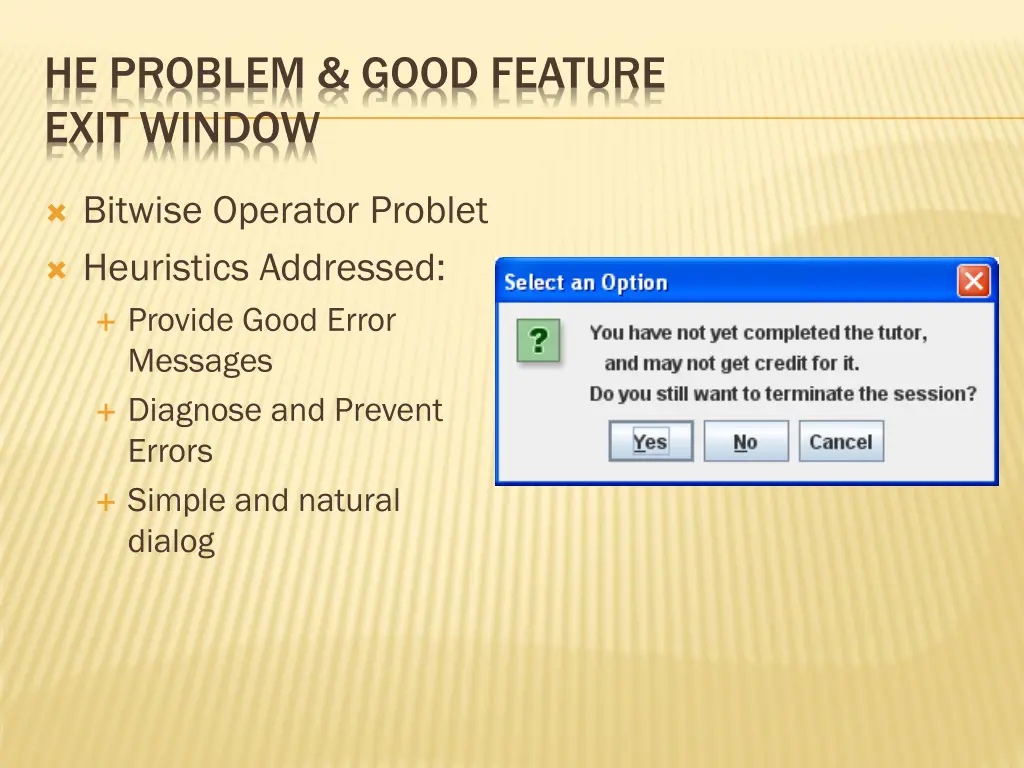
Task: Click the 'Select an Option' title bar
Action: [x=700, y=282]
